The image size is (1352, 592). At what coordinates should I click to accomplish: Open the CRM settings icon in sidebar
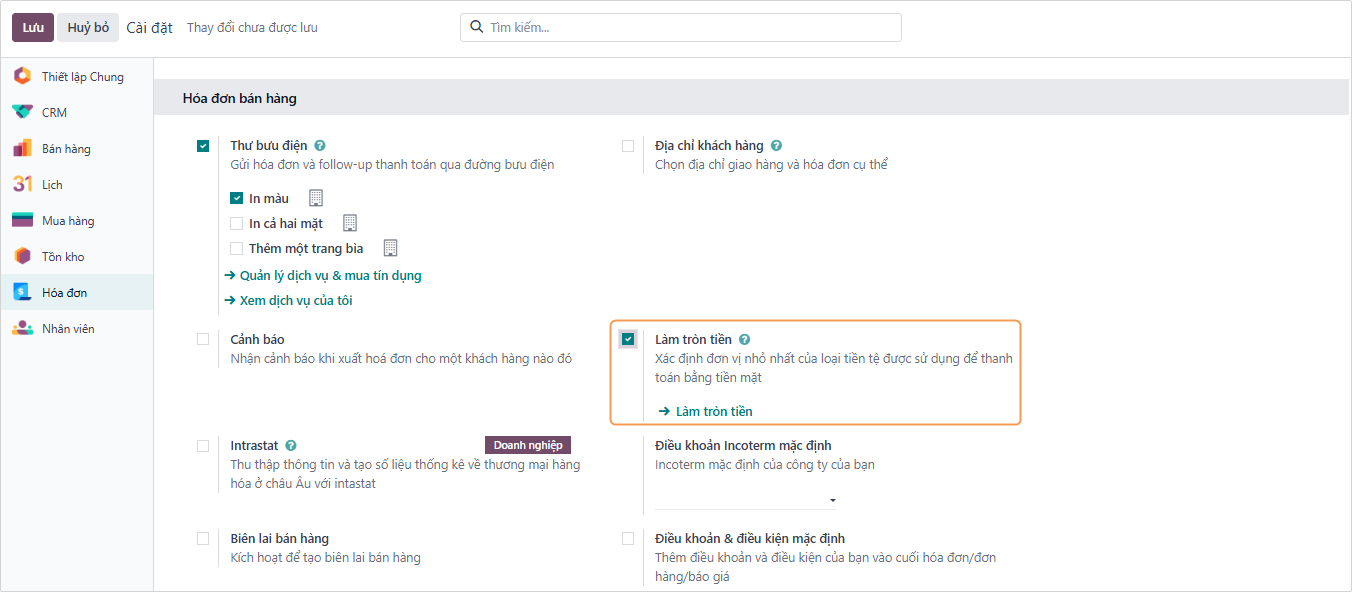pos(22,112)
